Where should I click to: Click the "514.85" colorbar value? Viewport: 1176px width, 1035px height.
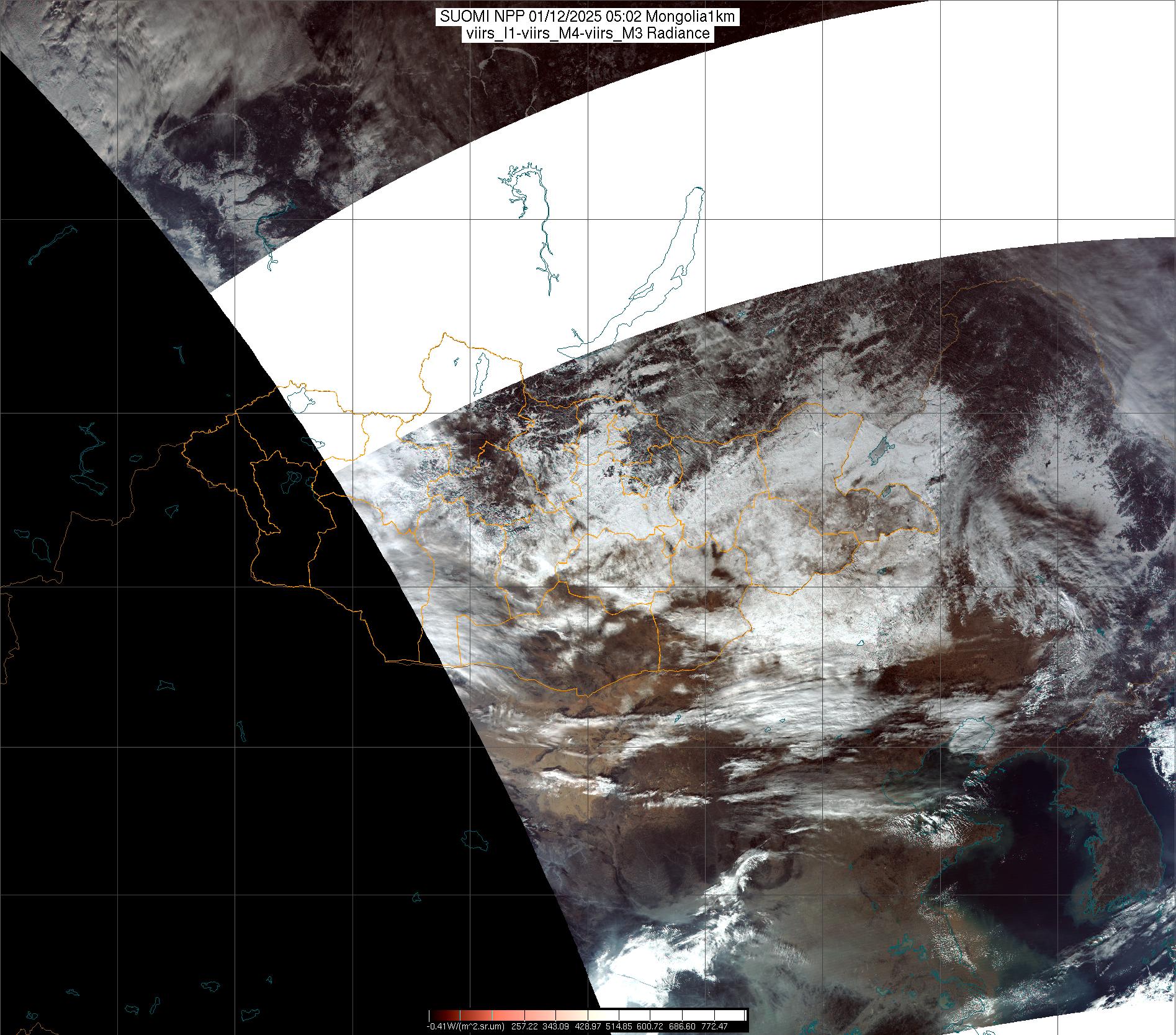[619, 1026]
